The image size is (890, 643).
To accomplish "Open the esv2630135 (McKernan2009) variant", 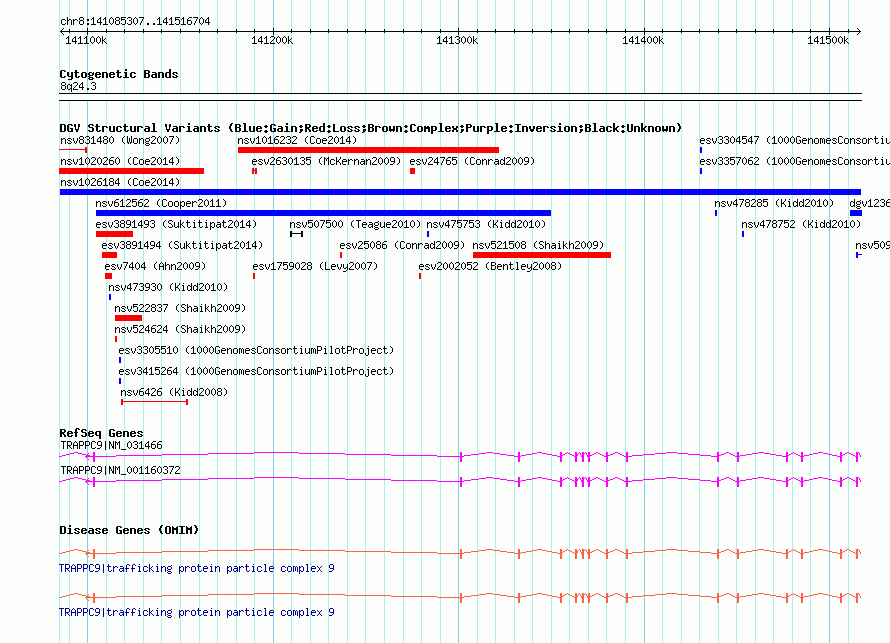I will point(326,161).
